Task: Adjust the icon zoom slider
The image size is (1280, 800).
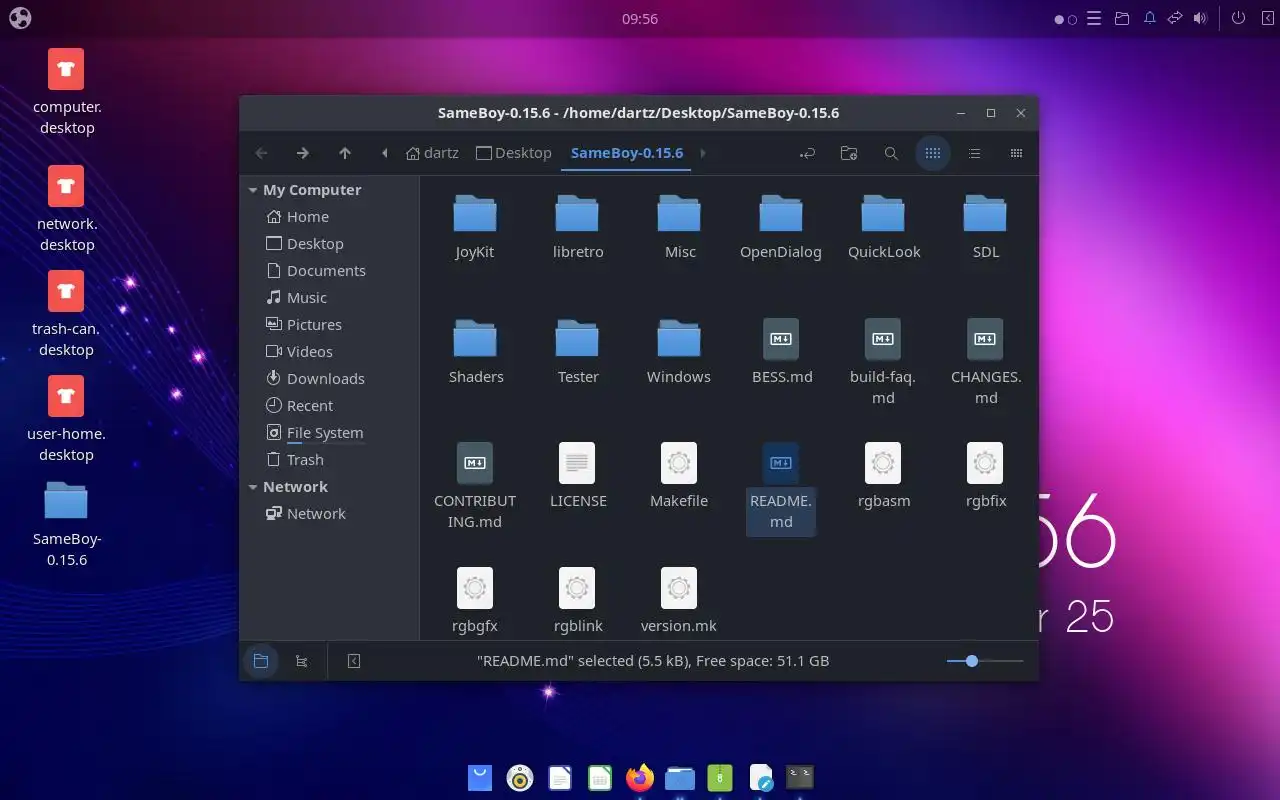Action: [985, 661]
